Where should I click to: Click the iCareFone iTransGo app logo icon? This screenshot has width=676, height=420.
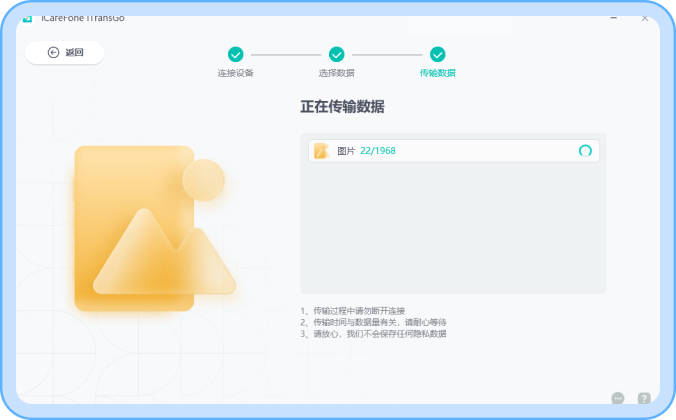tap(28, 18)
